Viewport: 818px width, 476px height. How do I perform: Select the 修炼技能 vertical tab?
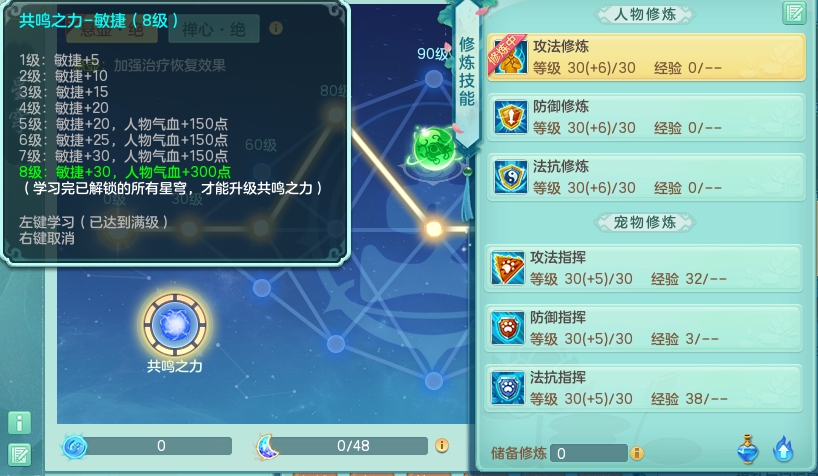click(466, 73)
